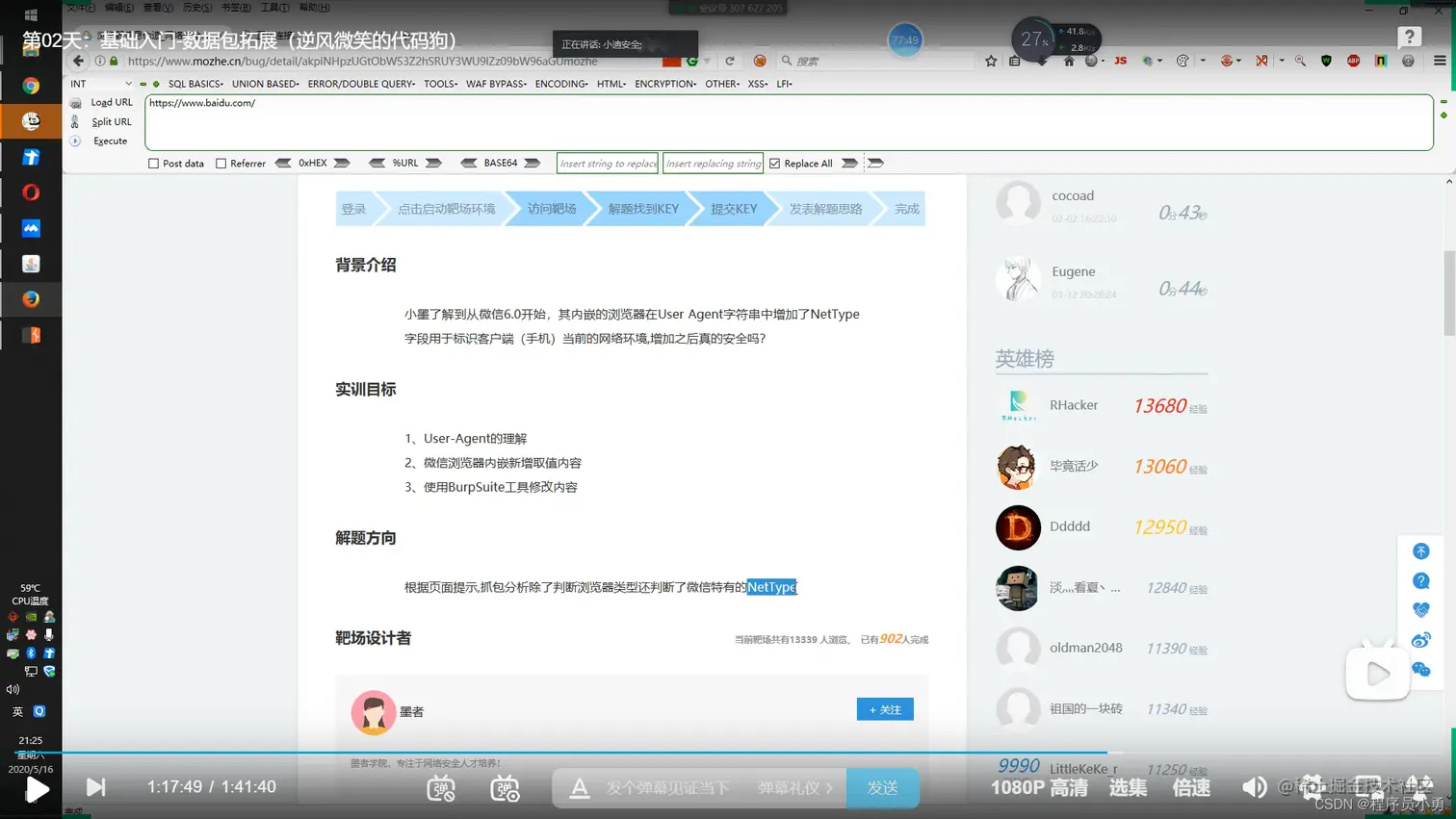
Task: Open the danmaku settings icon
Action: pos(505,788)
